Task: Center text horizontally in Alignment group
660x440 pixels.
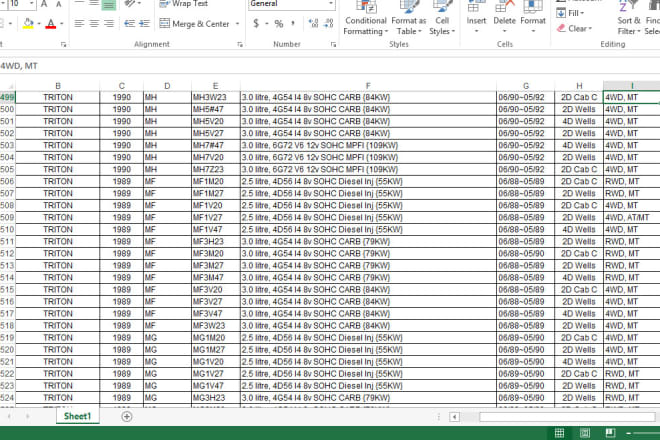Action: click(94, 24)
